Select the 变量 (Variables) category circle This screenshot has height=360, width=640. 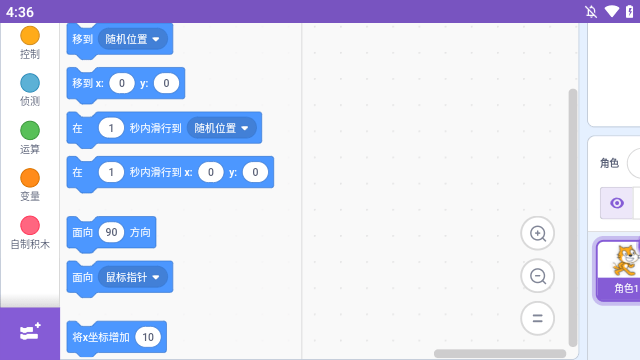tap(30, 178)
